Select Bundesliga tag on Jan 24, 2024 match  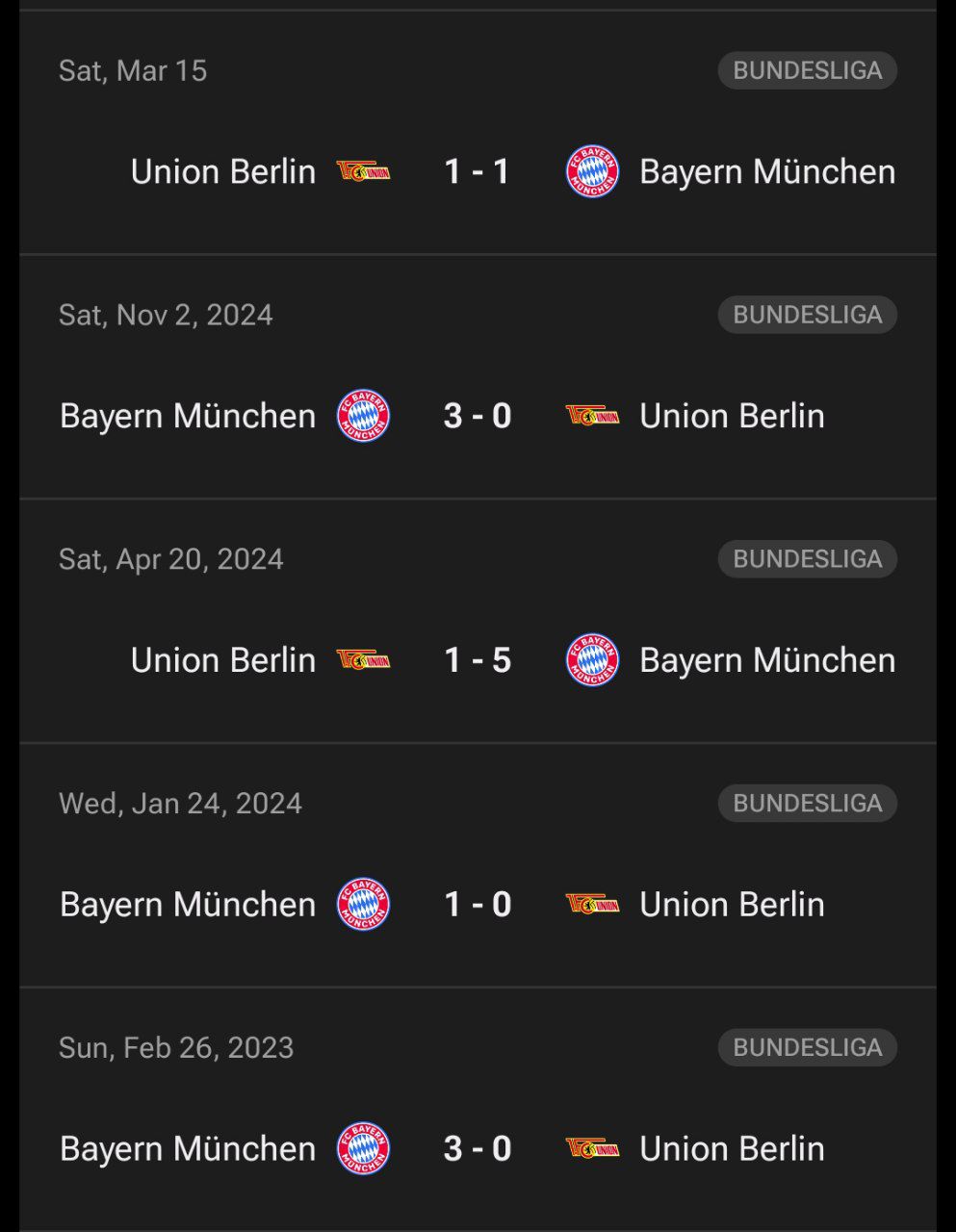tap(808, 804)
